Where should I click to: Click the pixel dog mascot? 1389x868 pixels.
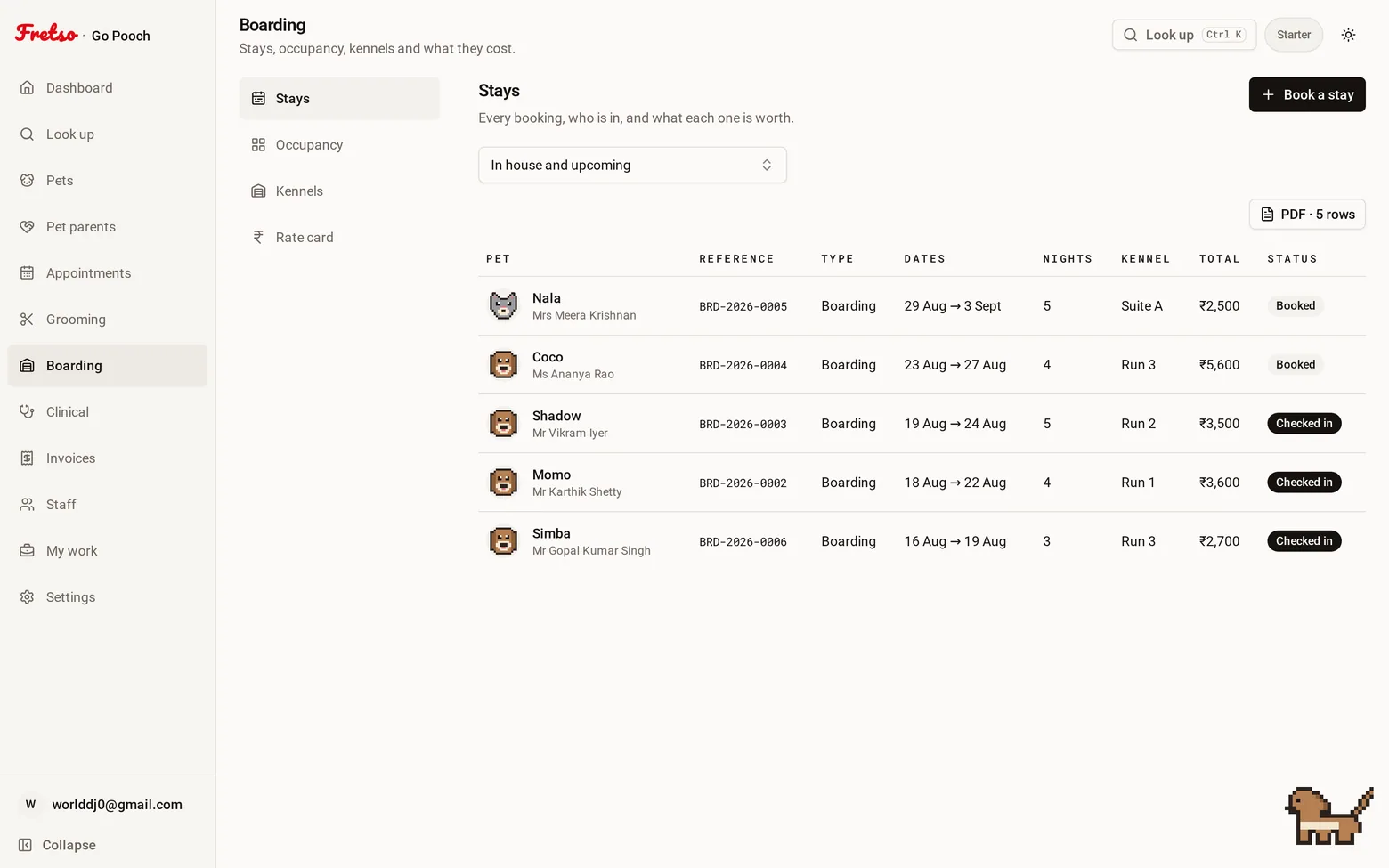(1328, 815)
